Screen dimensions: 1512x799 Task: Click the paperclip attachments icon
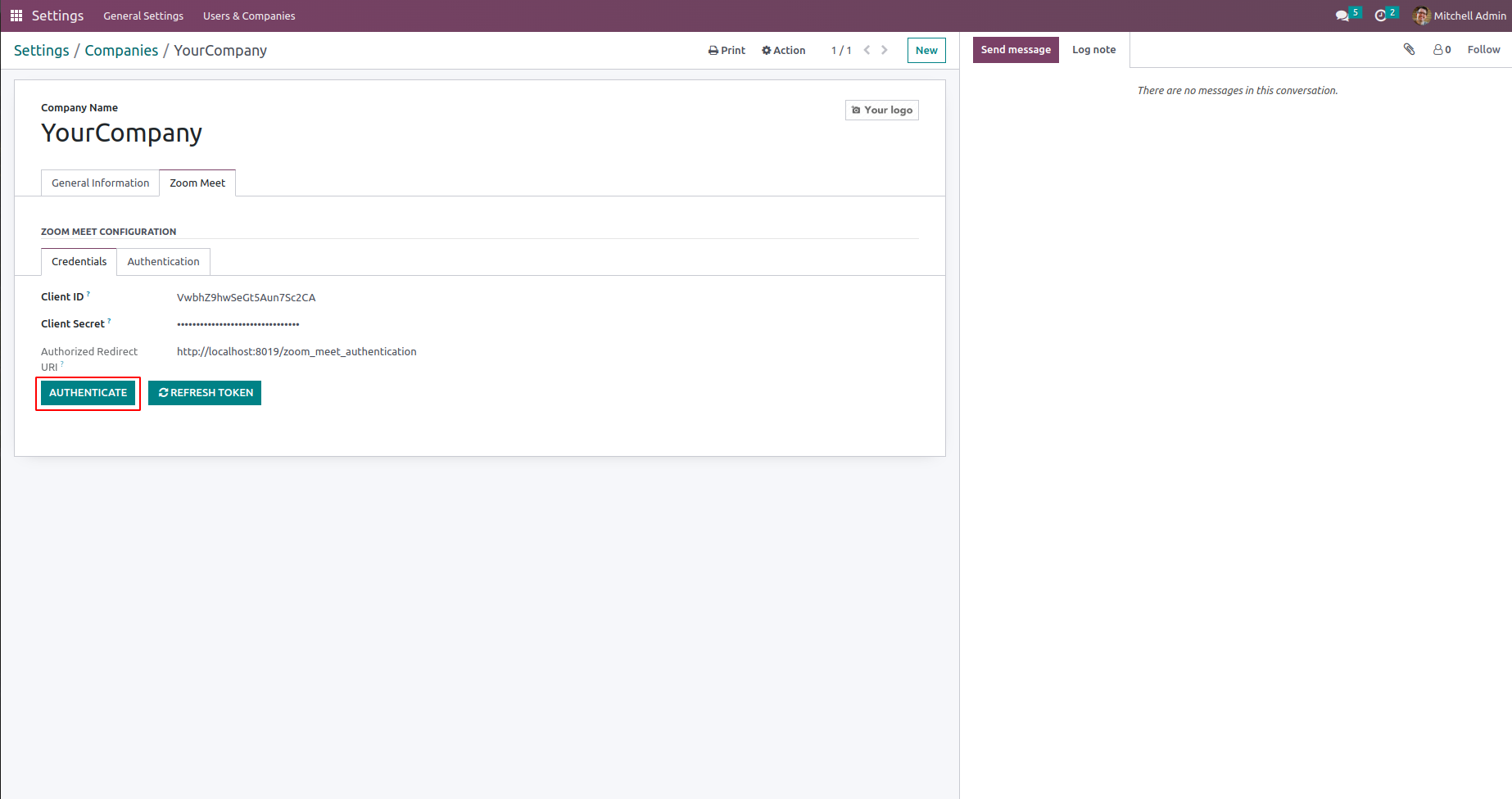click(x=1409, y=49)
